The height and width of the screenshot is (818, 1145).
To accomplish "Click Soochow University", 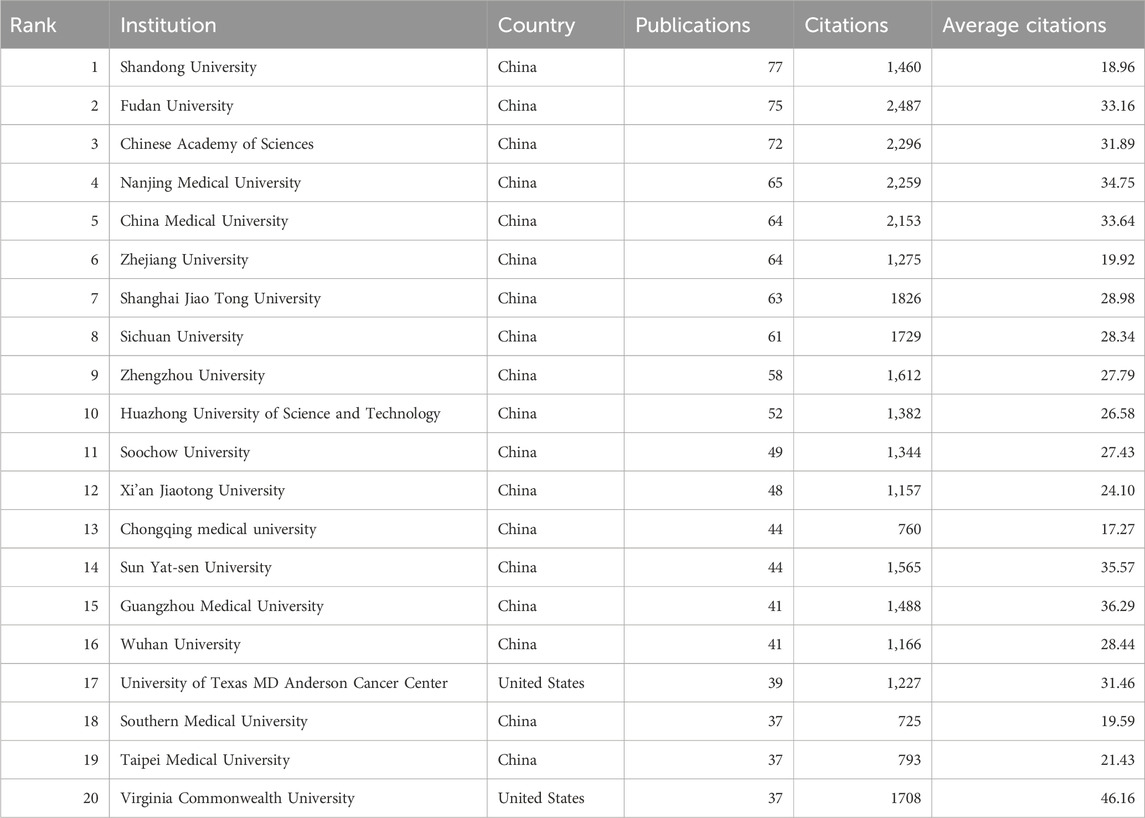I will click(x=185, y=452).
